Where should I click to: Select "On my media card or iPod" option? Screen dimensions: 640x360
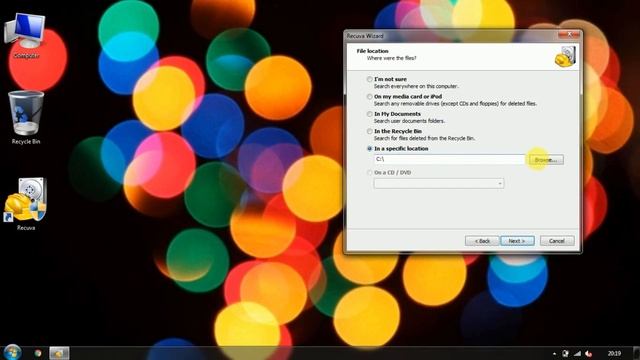369,97
